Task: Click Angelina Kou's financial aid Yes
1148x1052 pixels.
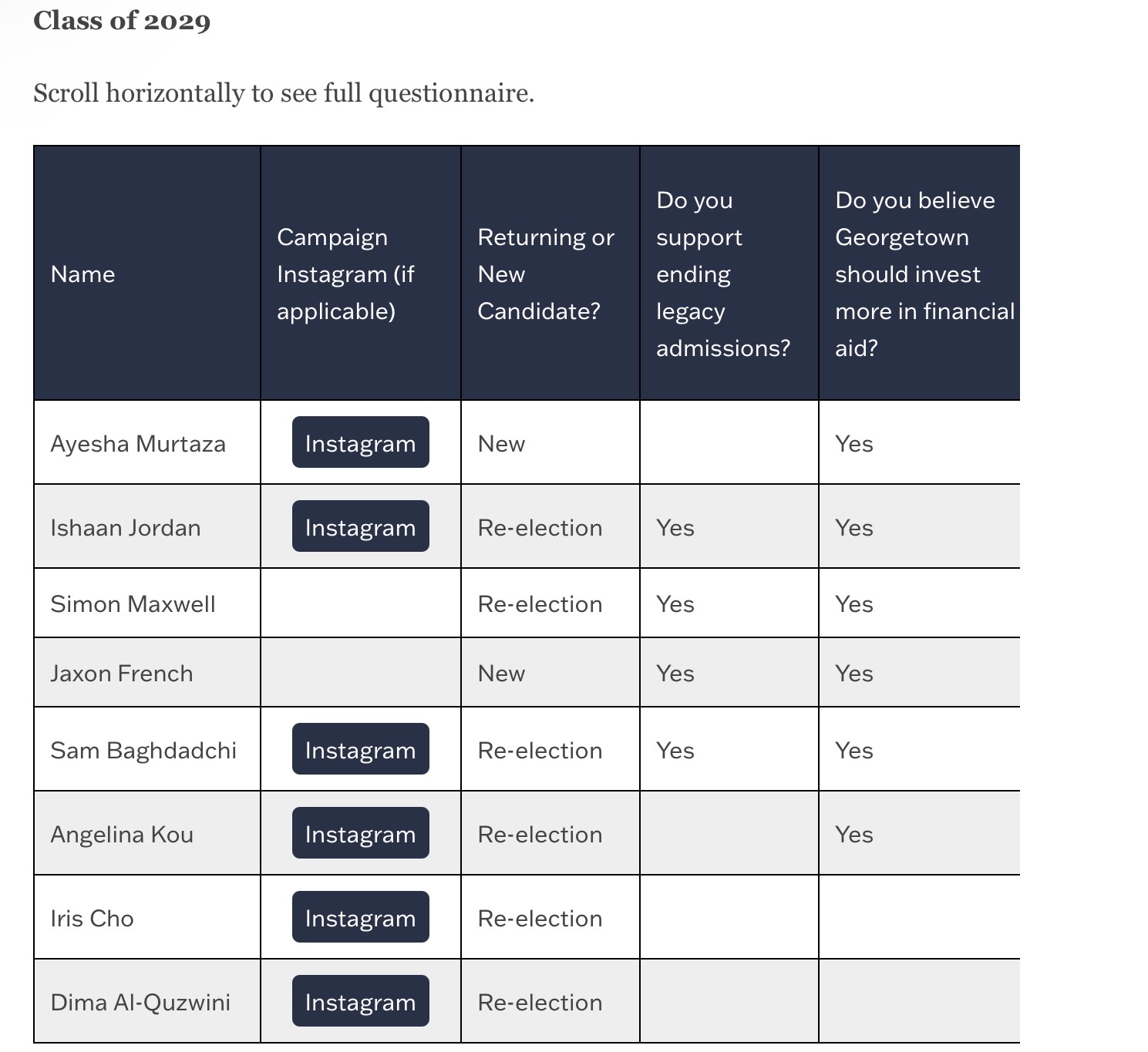Action: pos(854,834)
